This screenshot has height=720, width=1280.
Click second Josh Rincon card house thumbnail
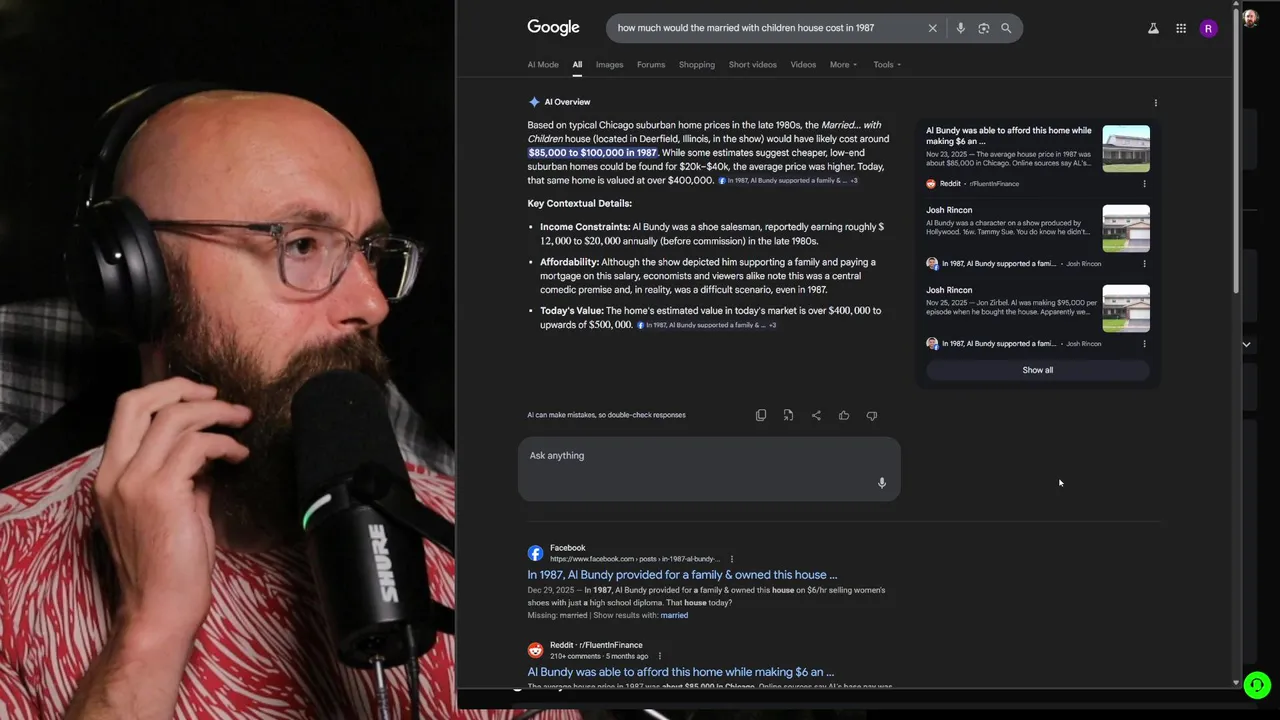[1126, 309]
